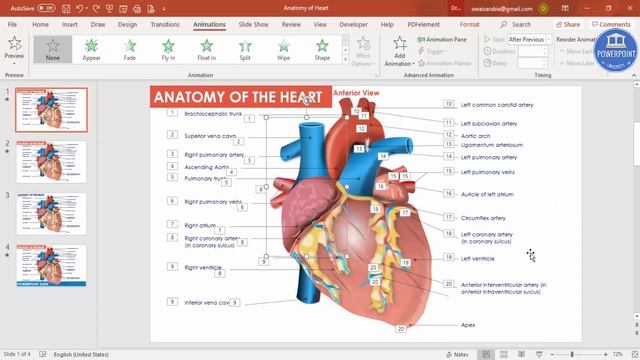Select slide 1 thumbnail
The width and height of the screenshot is (640, 360).
click(51, 110)
